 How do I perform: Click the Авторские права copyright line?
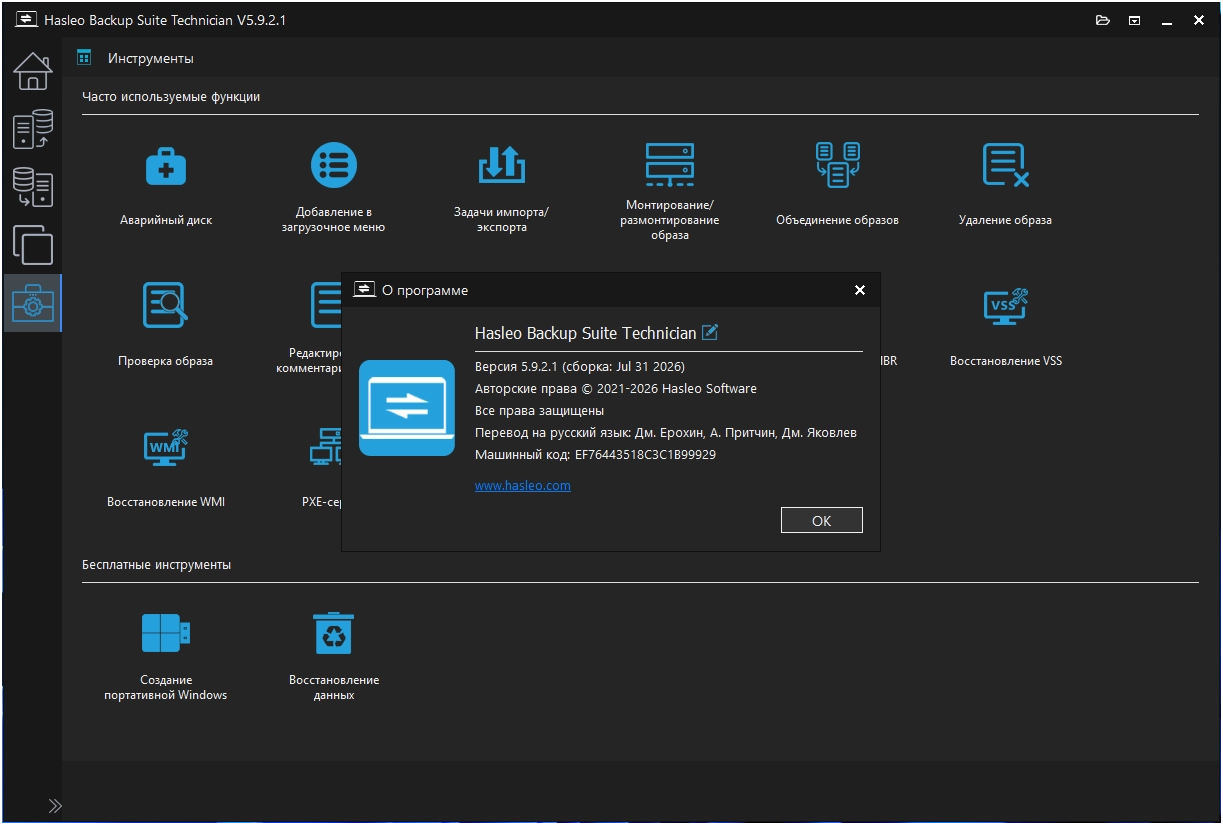616,389
